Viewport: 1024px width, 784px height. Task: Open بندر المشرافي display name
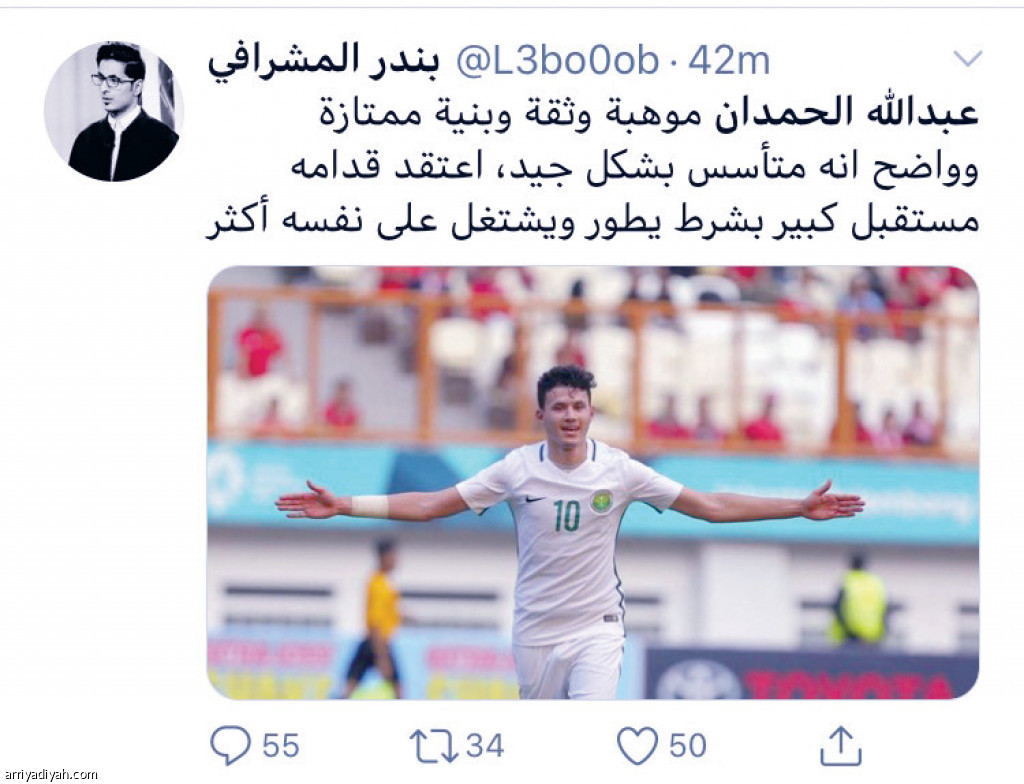323,60
